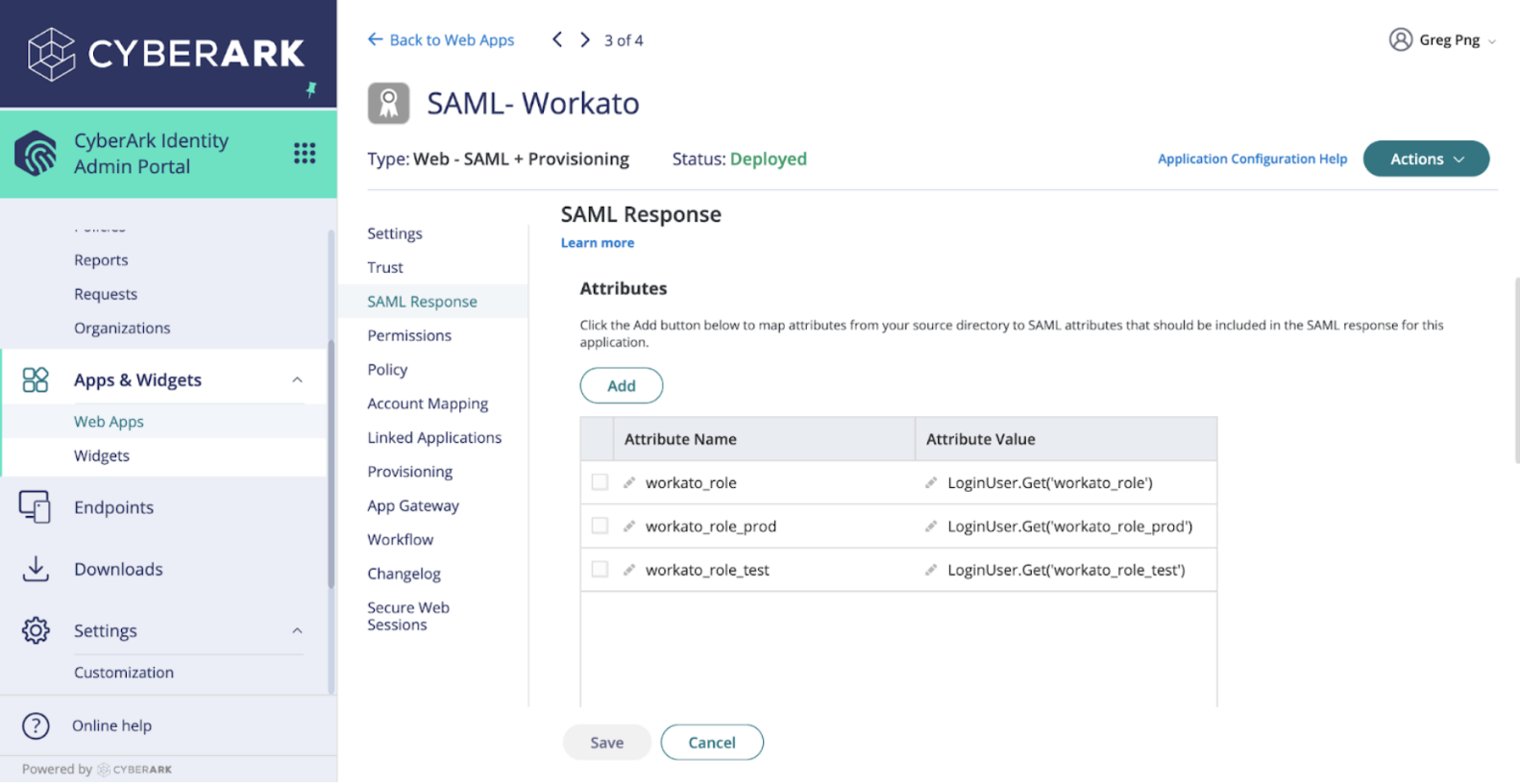Click the Online help text
The width and height of the screenshot is (1520, 784).
point(111,725)
